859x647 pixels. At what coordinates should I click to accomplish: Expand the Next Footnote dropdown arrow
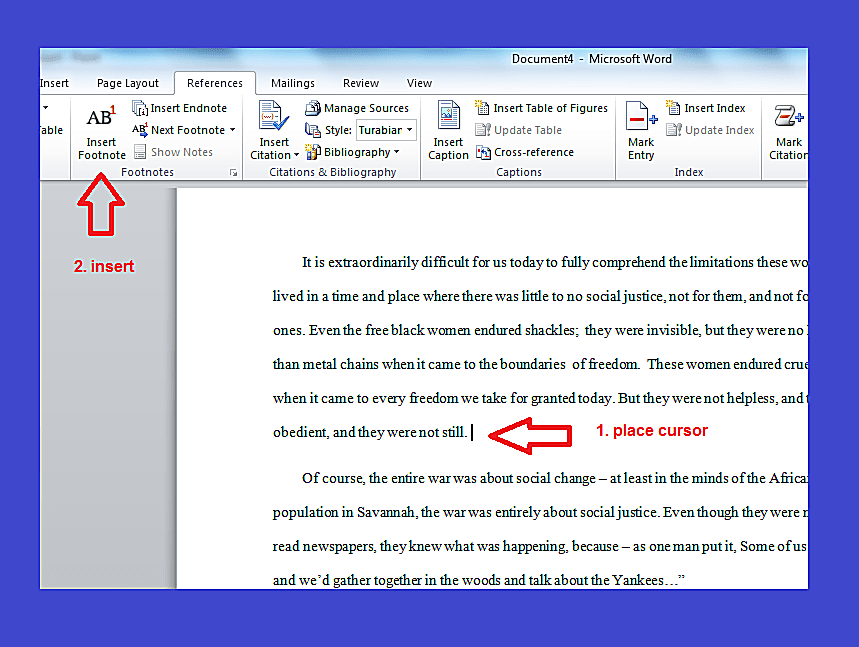pos(233,130)
